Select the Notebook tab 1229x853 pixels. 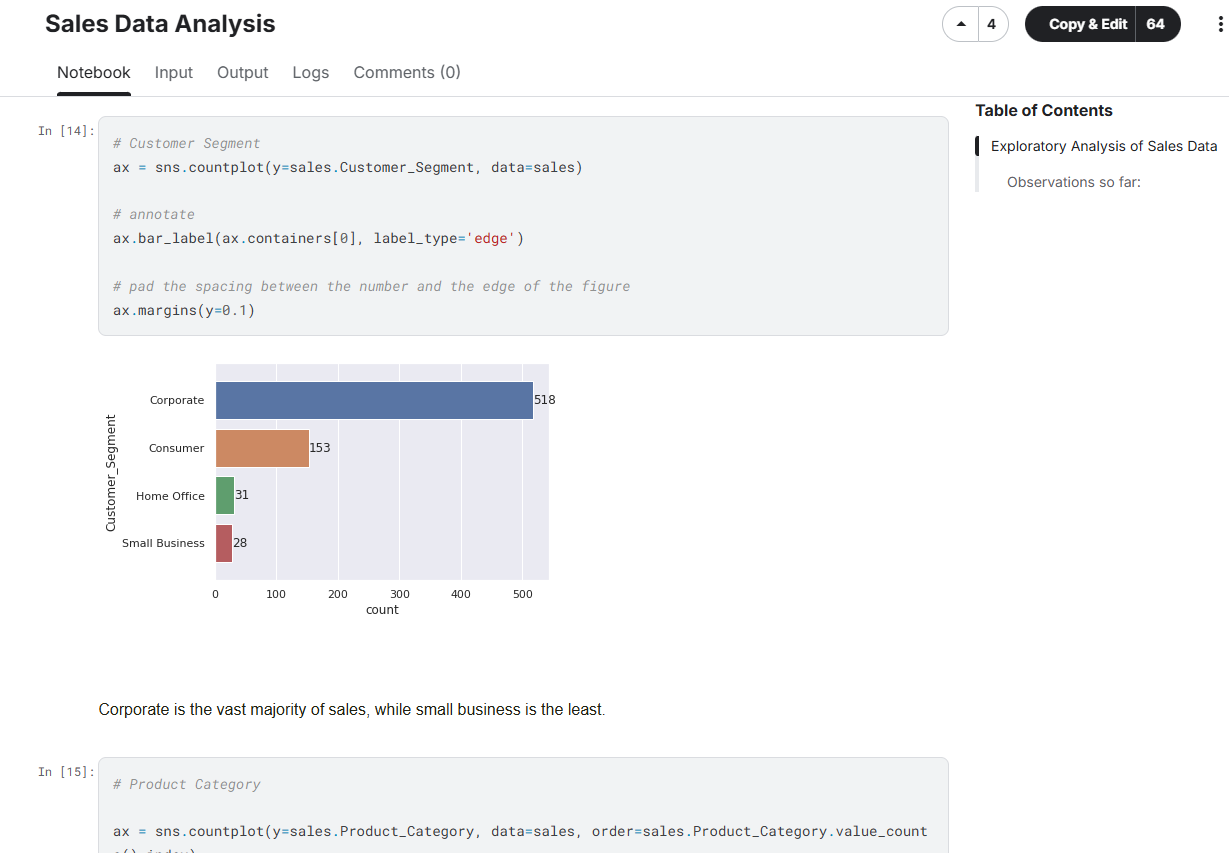93,72
